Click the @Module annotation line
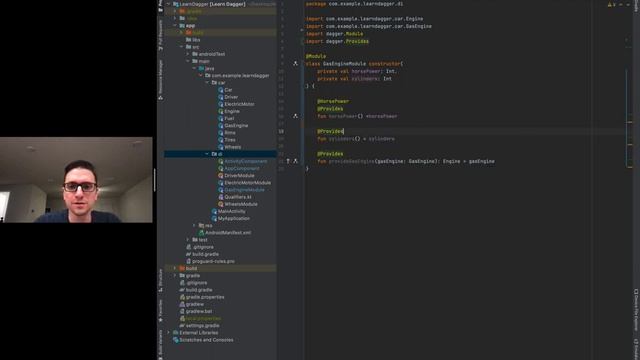This screenshot has width=640, height=360. [316, 56]
